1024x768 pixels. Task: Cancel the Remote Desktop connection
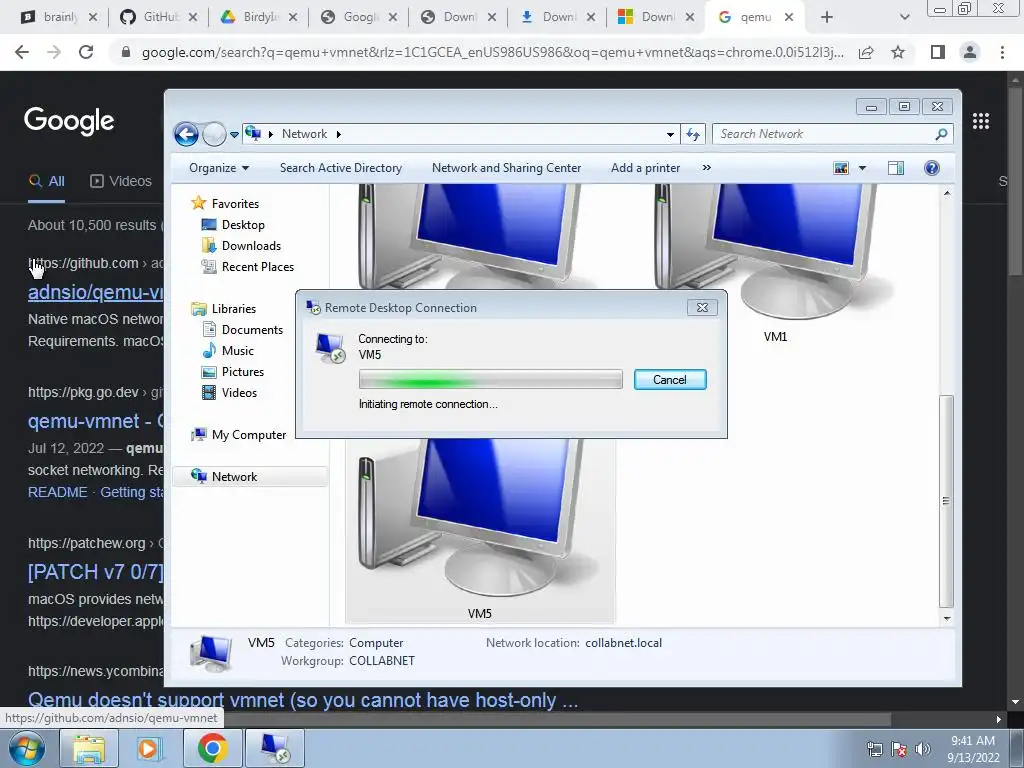[670, 380]
